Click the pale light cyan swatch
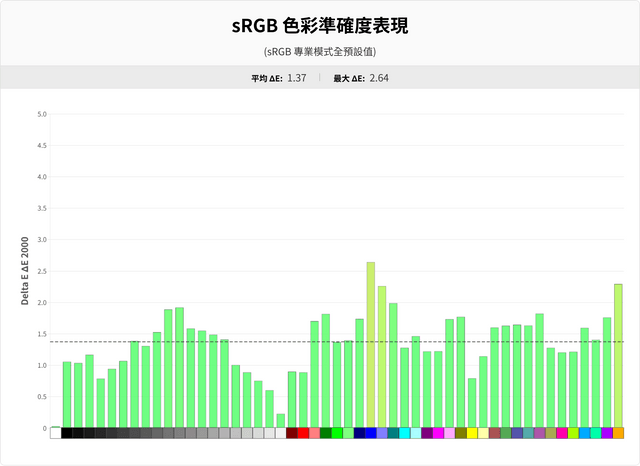This screenshot has height=466, width=640. pyautogui.click(x=416, y=433)
